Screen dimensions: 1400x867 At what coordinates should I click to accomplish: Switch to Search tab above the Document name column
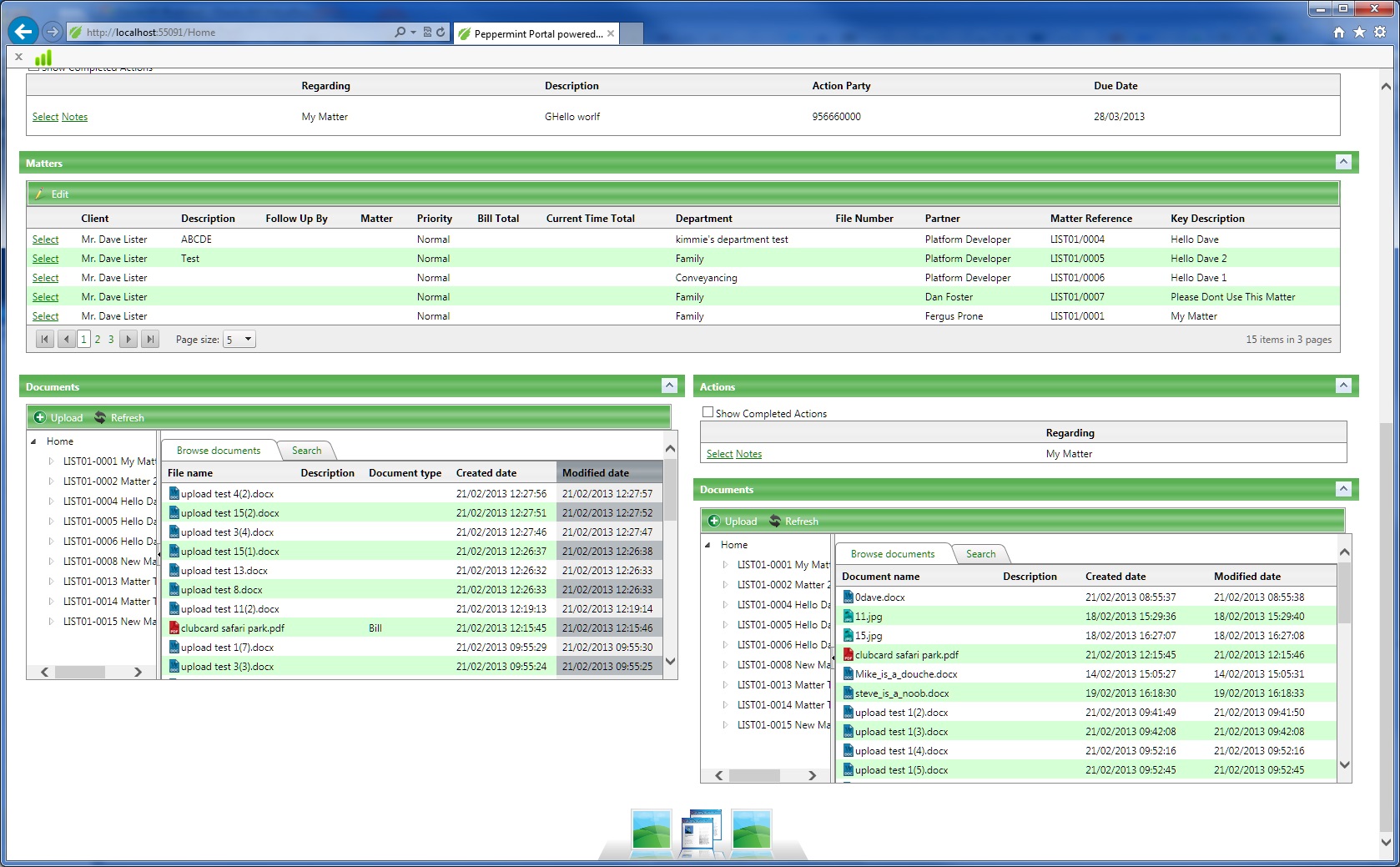980,554
